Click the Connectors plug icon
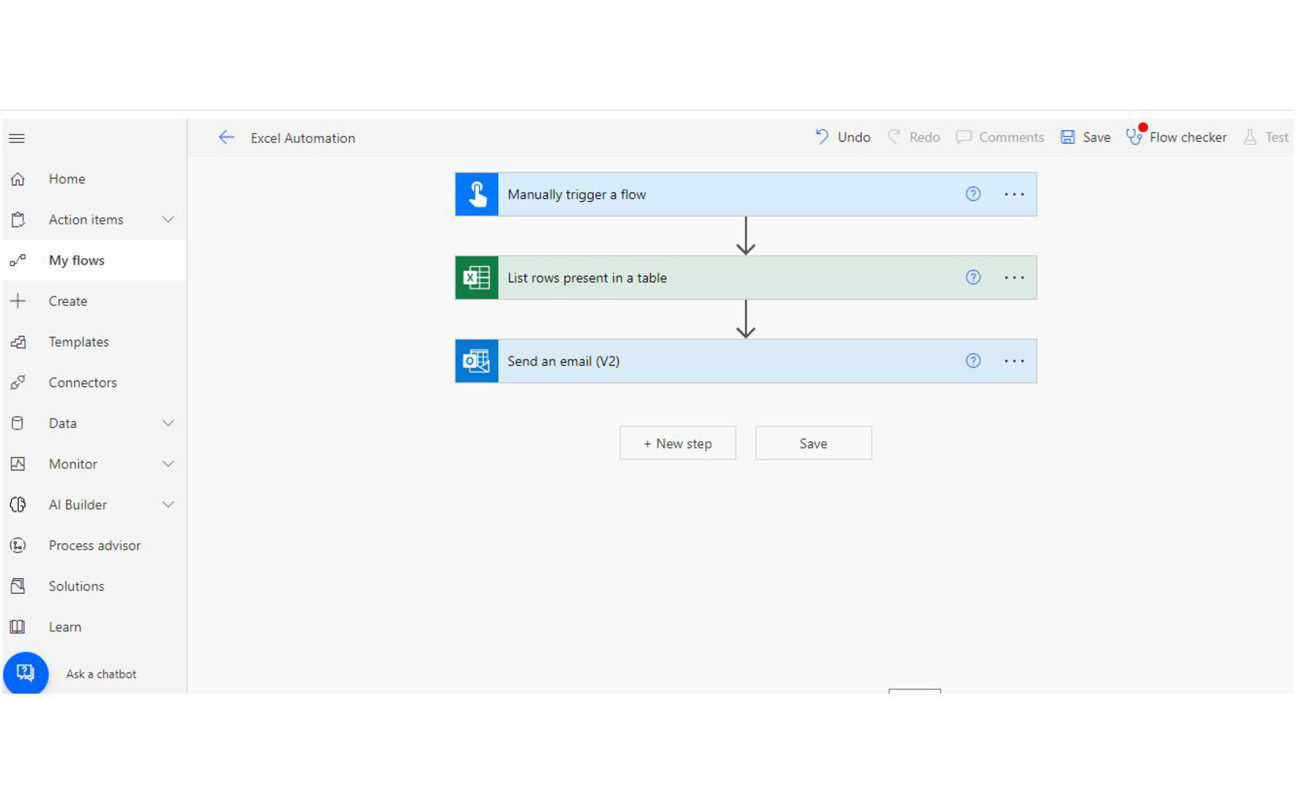Image resolution: width=1300 pixels, height=800 pixels. click(x=18, y=383)
